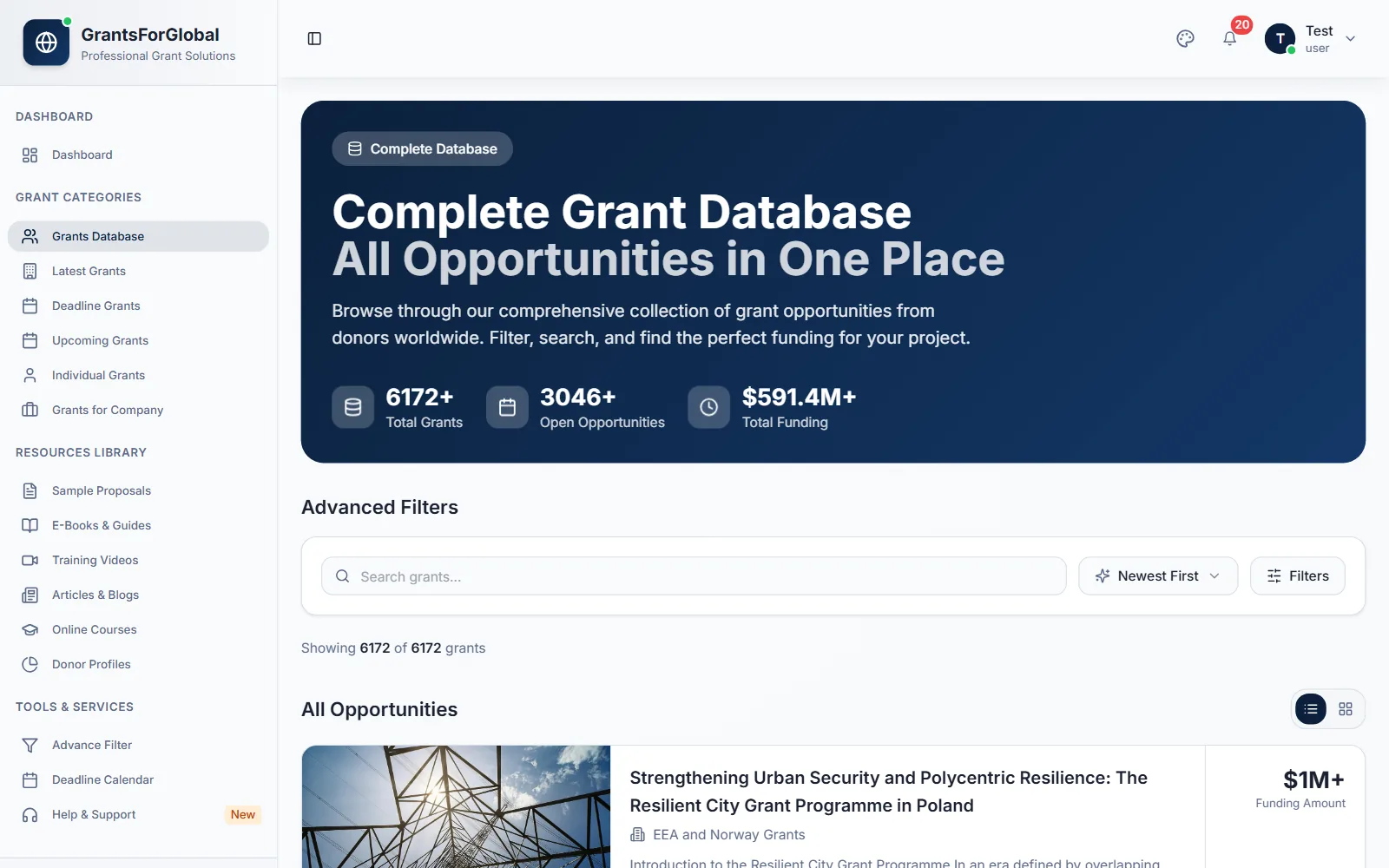Click the $1M+ Funding Amount value

click(1313, 779)
